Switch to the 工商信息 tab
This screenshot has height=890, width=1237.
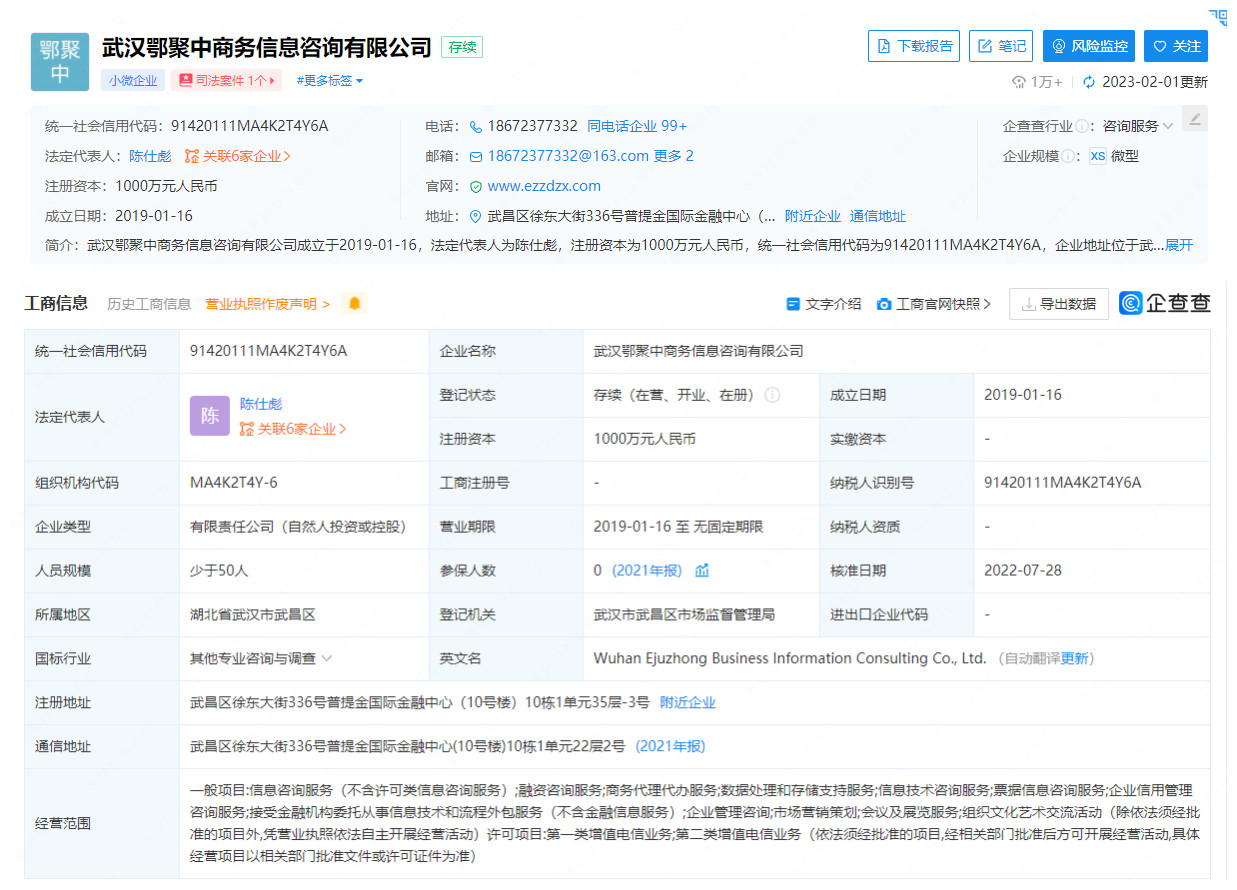point(56,303)
